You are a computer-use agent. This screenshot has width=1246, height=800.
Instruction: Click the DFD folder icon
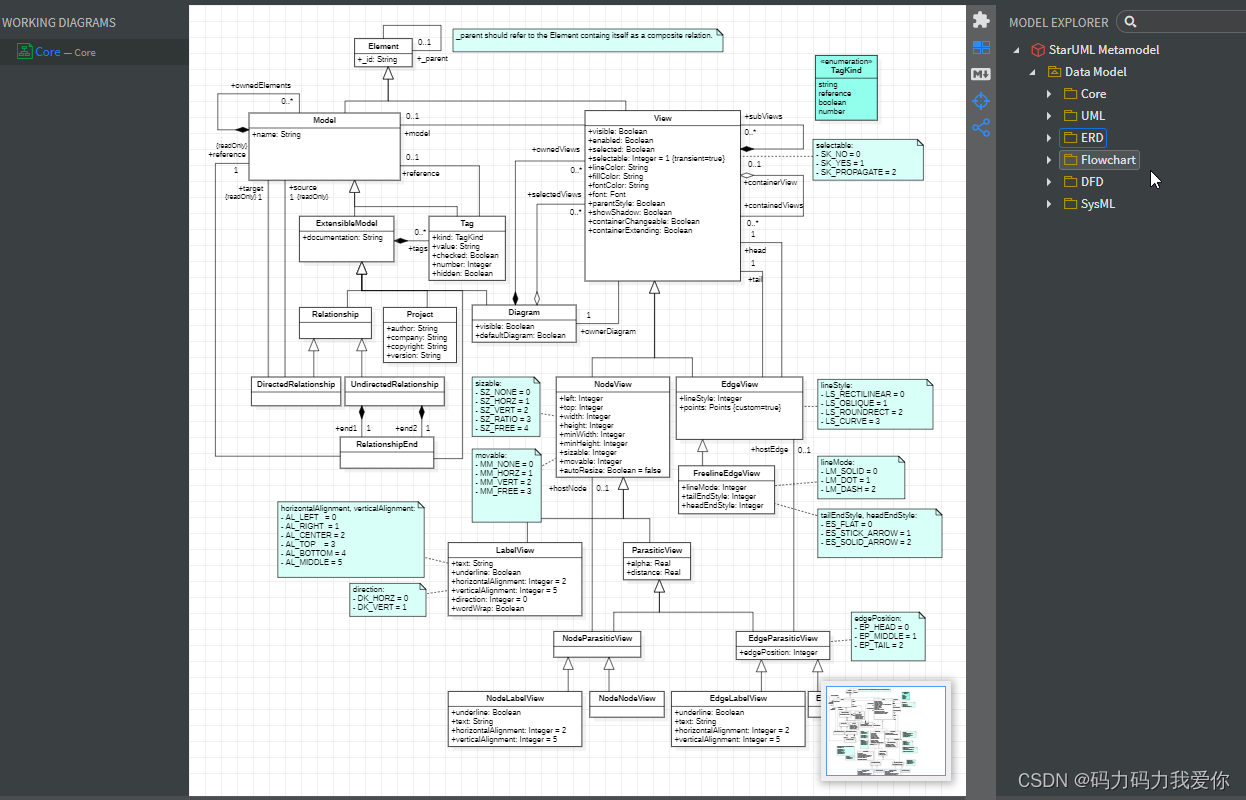pyautogui.click(x=1070, y=182)
